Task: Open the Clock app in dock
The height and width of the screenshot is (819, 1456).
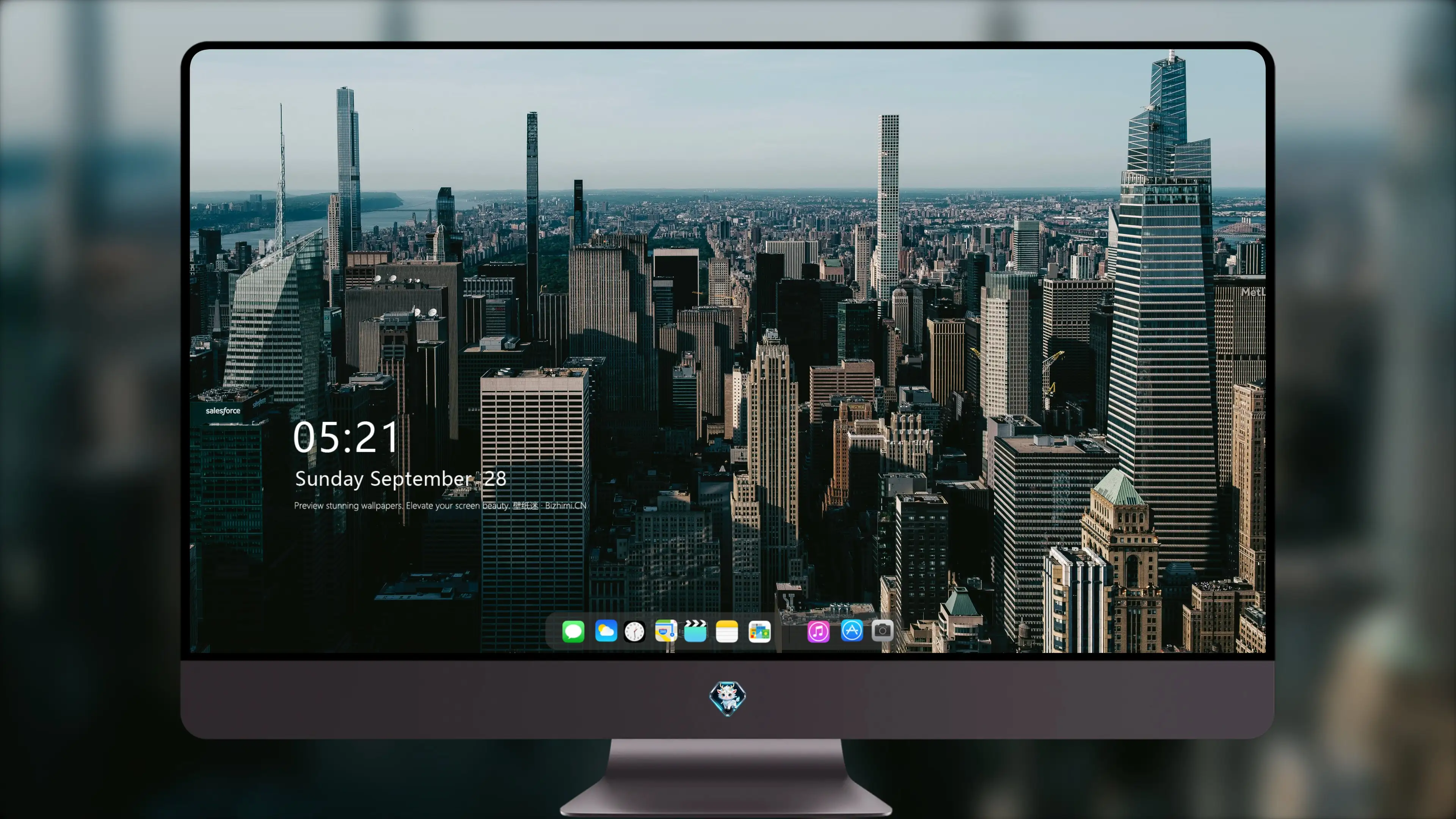Action: click(x=634, y=631)
